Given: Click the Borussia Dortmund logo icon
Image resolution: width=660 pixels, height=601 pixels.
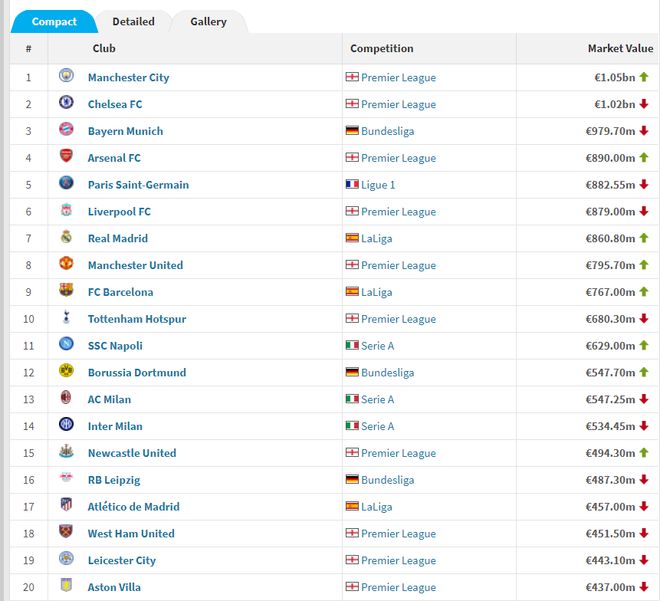Looking at the screenshot, I should tap(66, 372).
